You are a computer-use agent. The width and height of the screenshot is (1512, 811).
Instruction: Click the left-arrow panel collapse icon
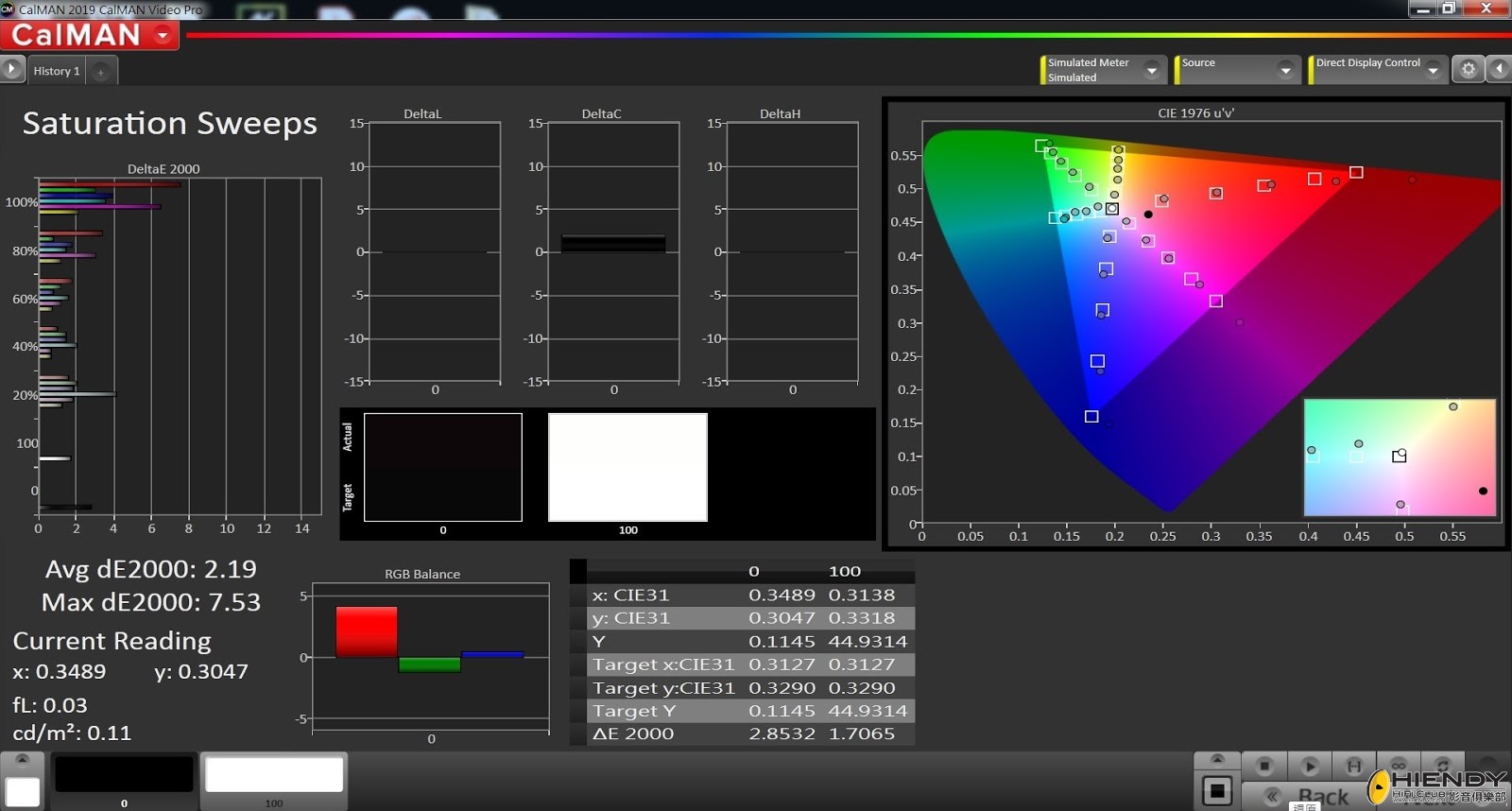(x=1499, y=69)
